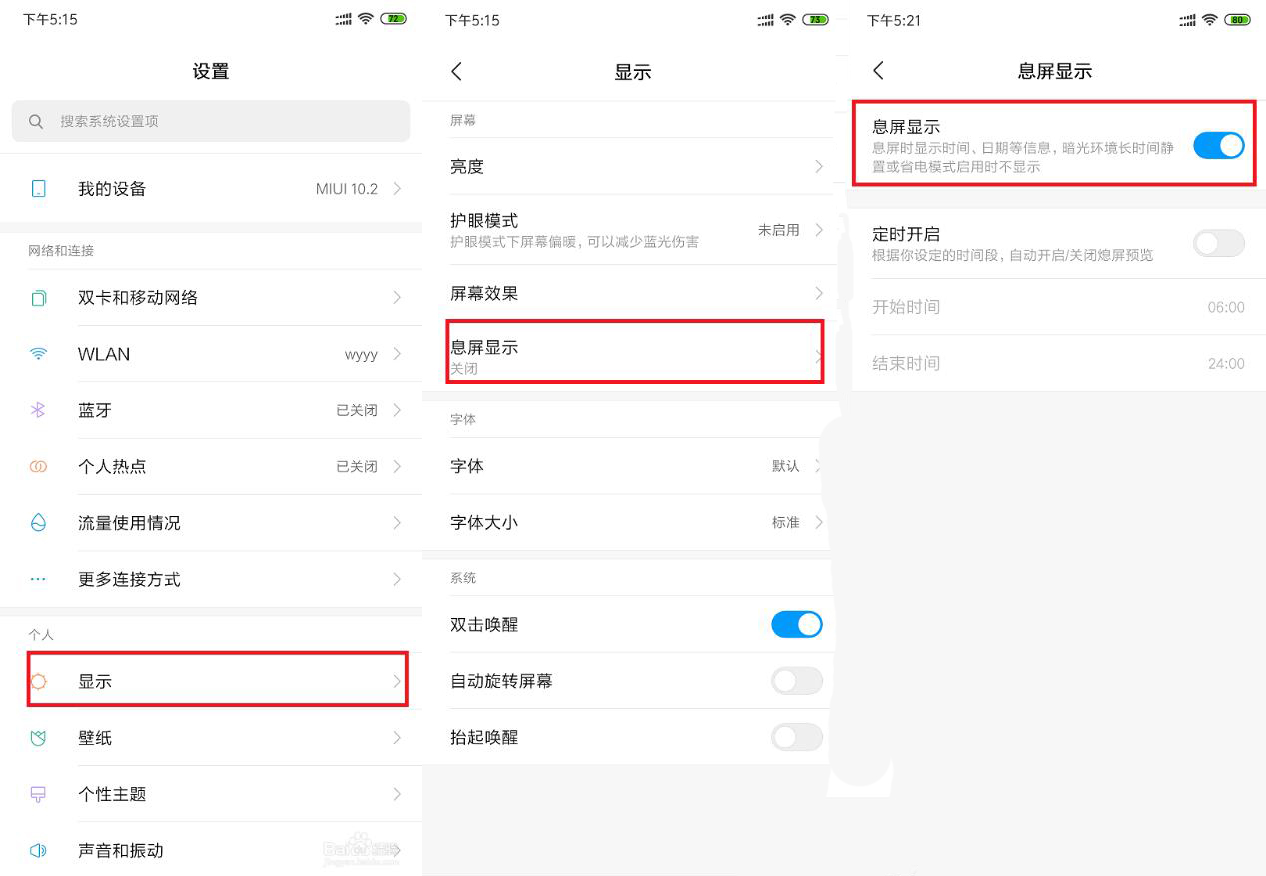This screenshot has width=1266, height=876.
Task: Open the 亮度 brightness control
Action: click(x=632, y=166)
